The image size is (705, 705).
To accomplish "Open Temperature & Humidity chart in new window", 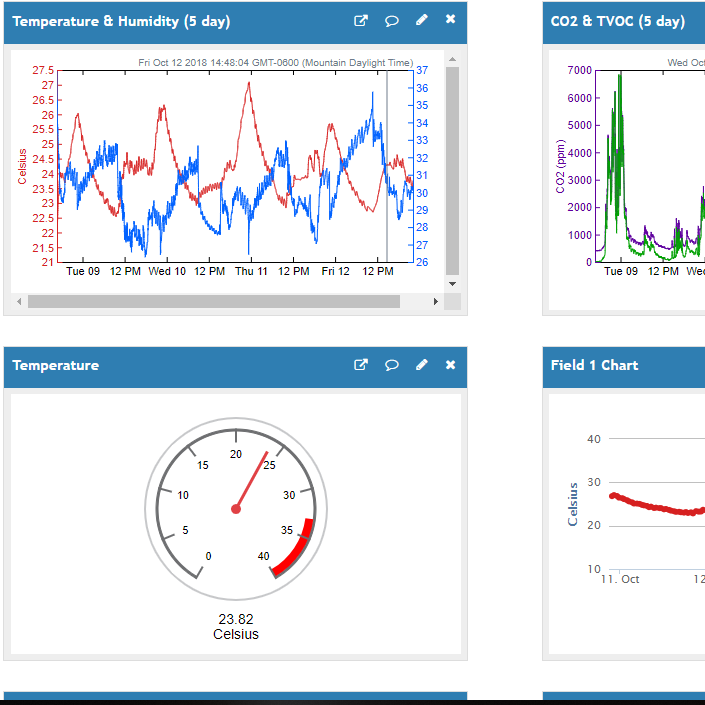I will coord(361,20).
